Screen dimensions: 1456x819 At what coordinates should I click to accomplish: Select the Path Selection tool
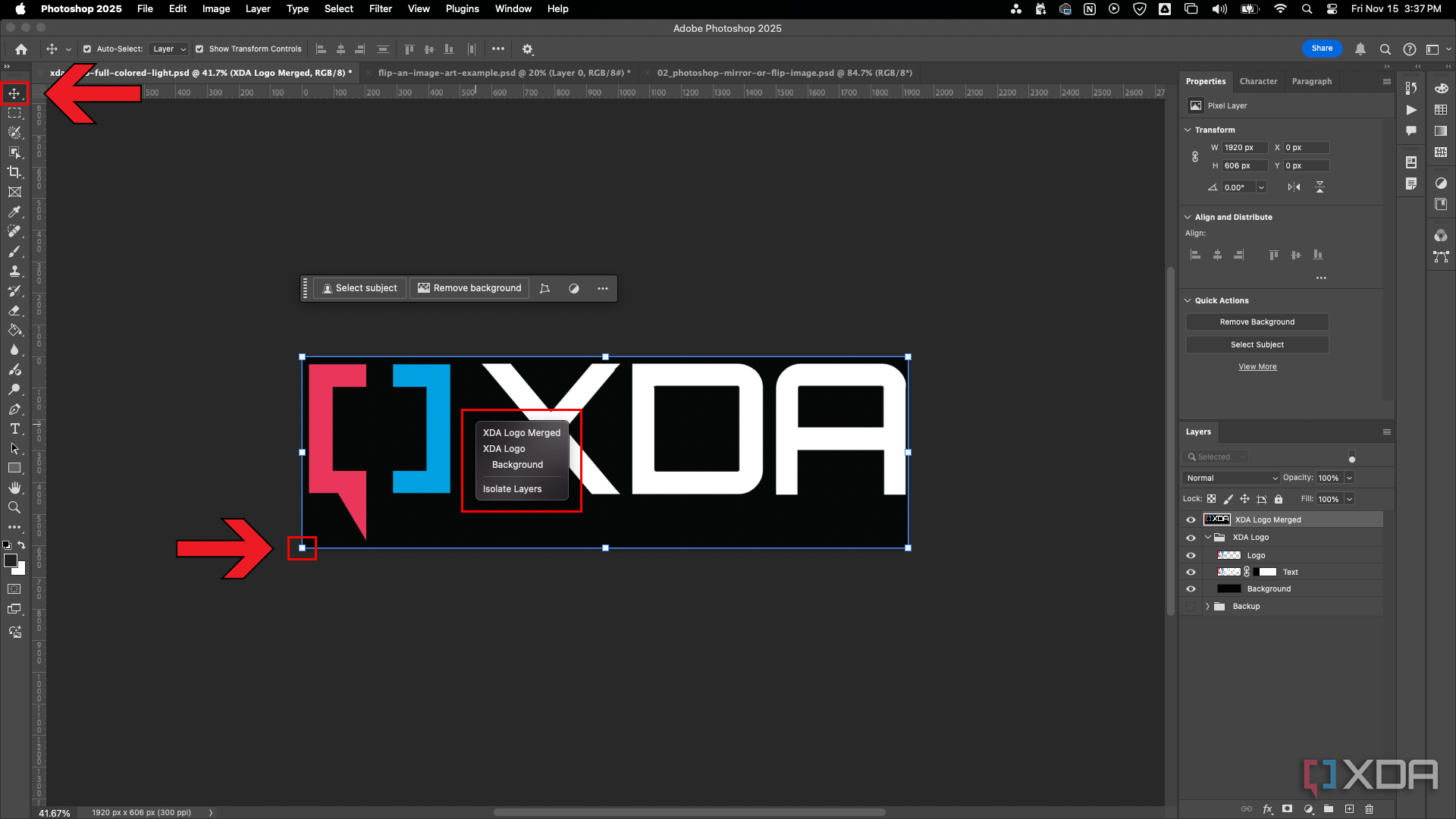[14, 449]
